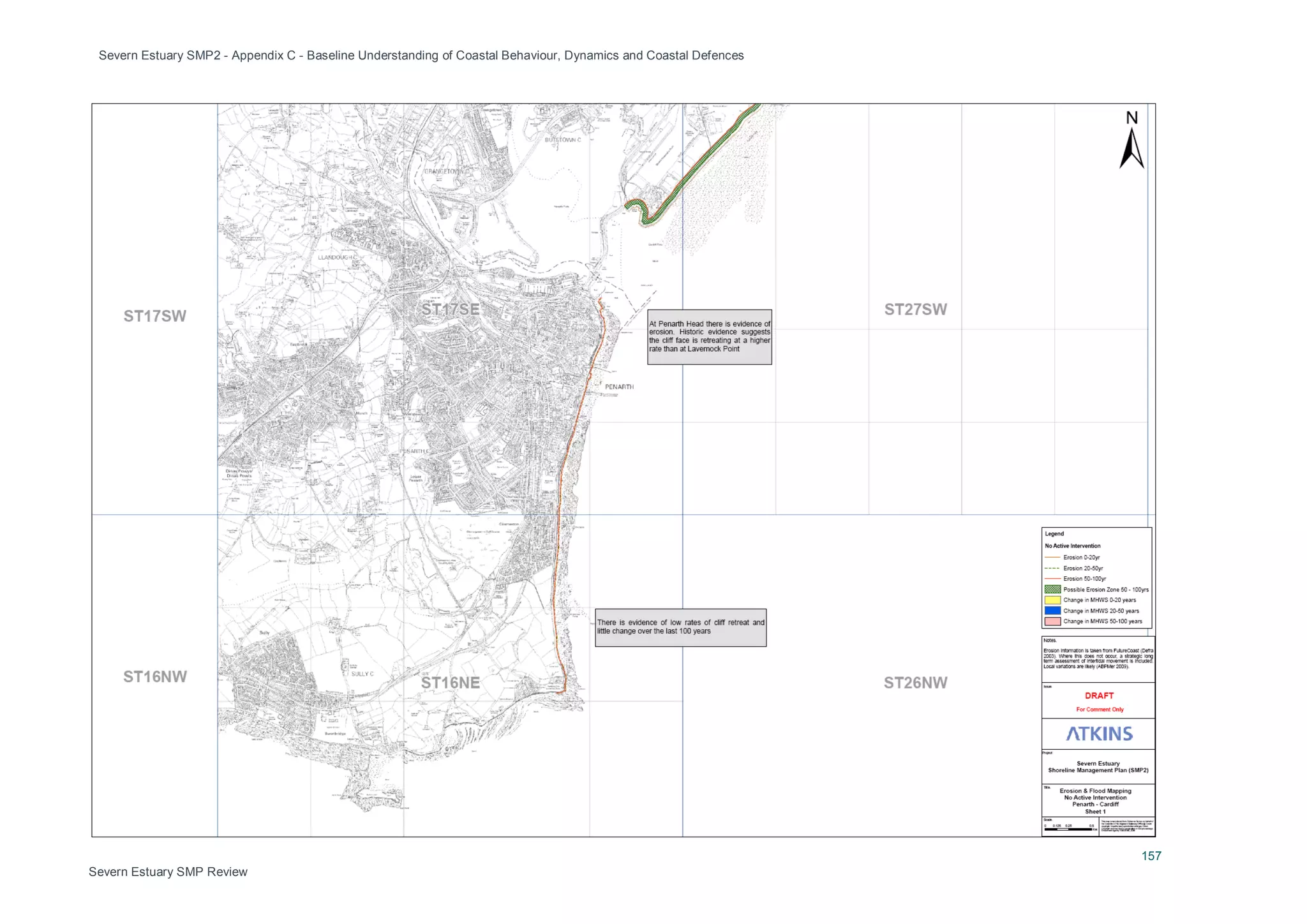Click the 'PENARTH' place label on the map
The width and height of the screenshot is (1307, 924).
pyautogui.click(x=619, y=387)
